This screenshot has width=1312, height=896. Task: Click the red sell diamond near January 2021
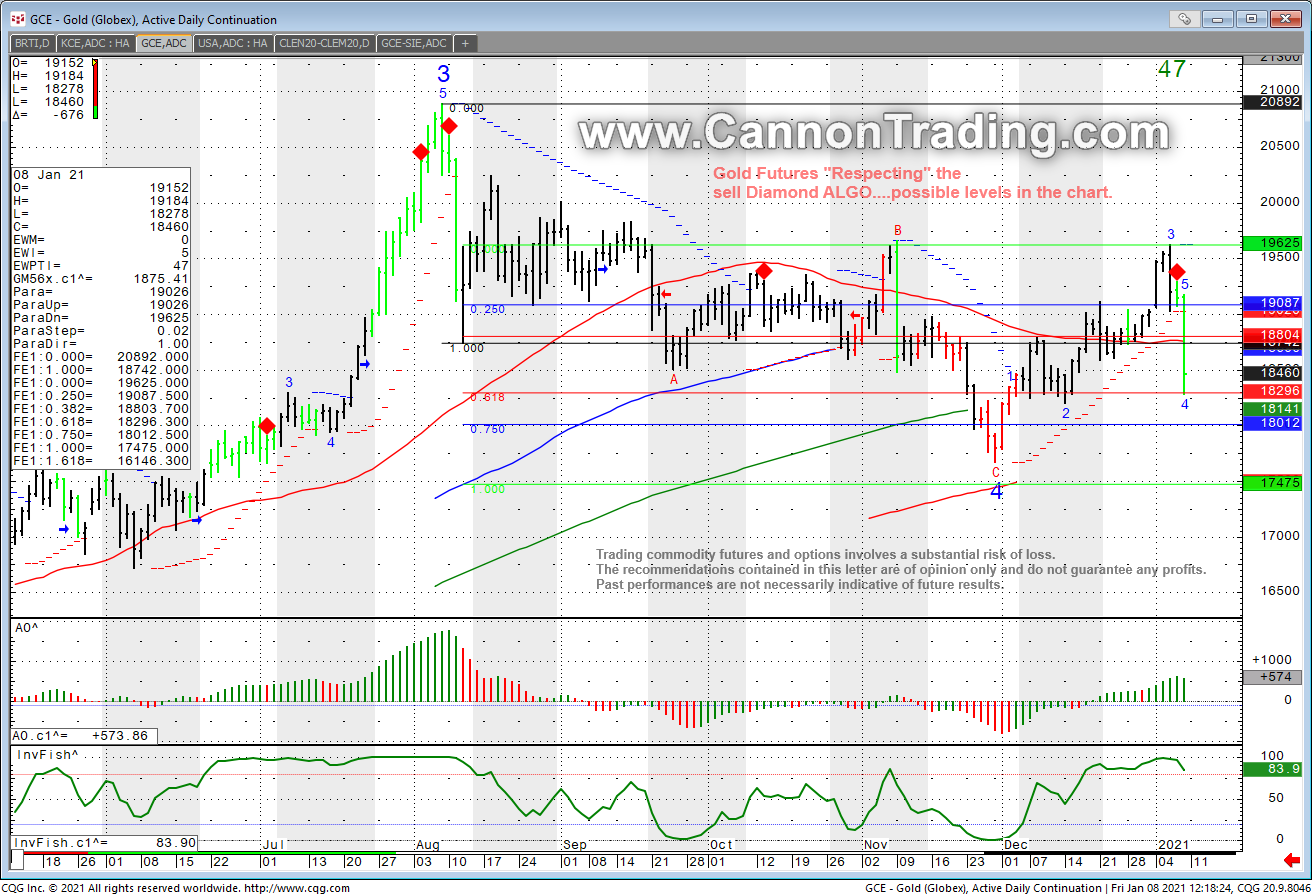(x=1178, y=272)
